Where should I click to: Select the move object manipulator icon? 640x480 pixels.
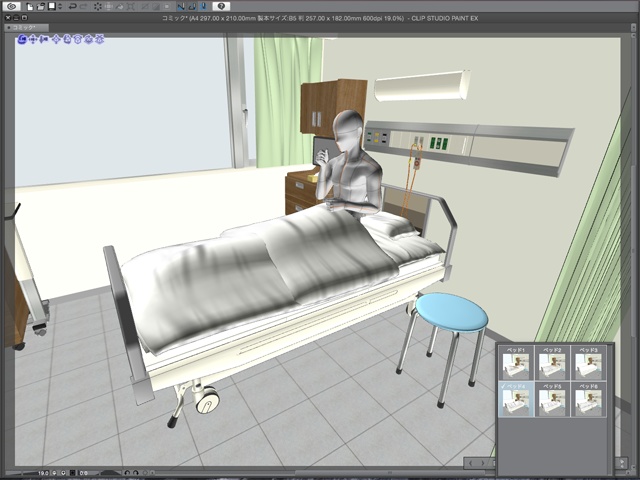(56, 39)
